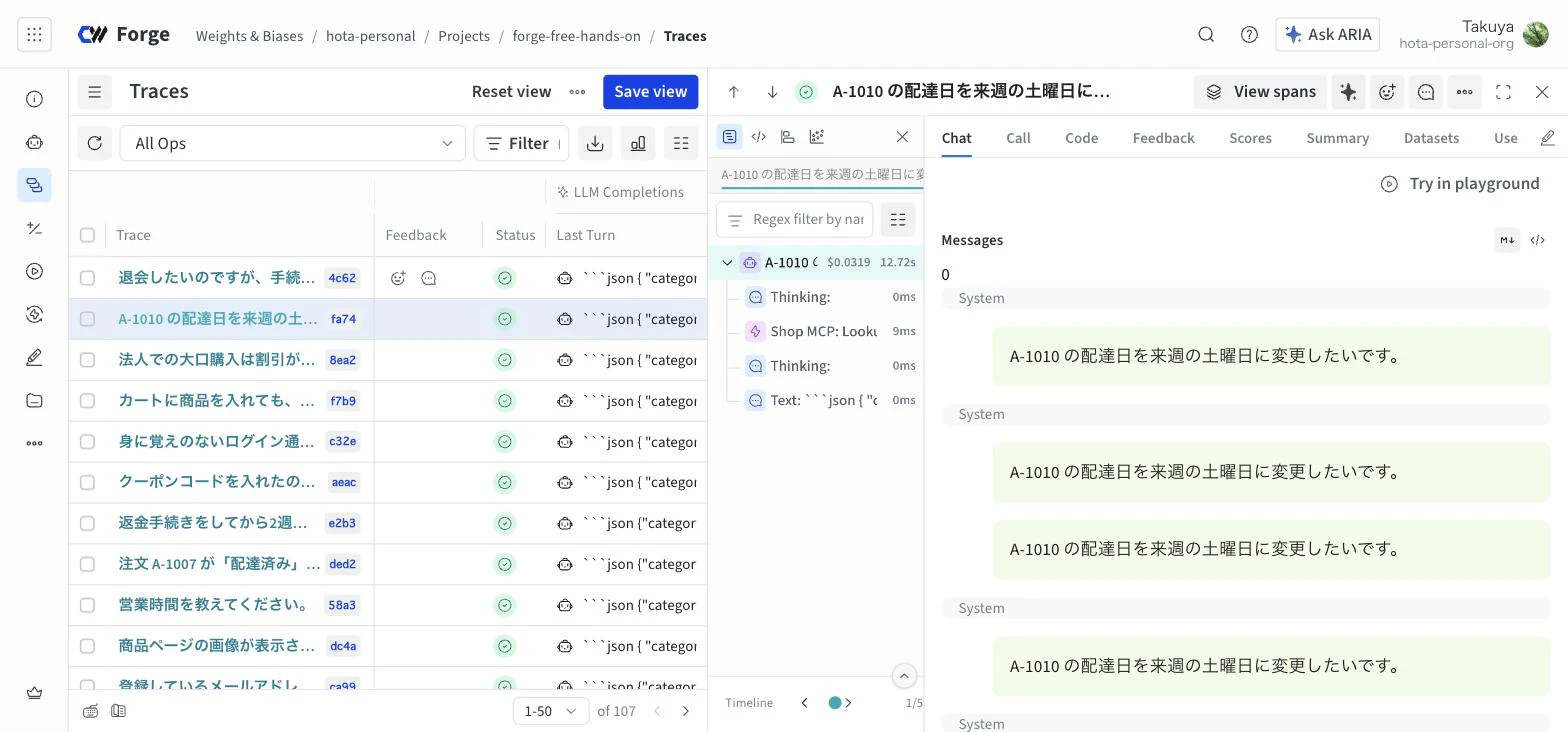Click Try in playground
The height and width of the screenshot is (732, 1568).
[1460, 183]
